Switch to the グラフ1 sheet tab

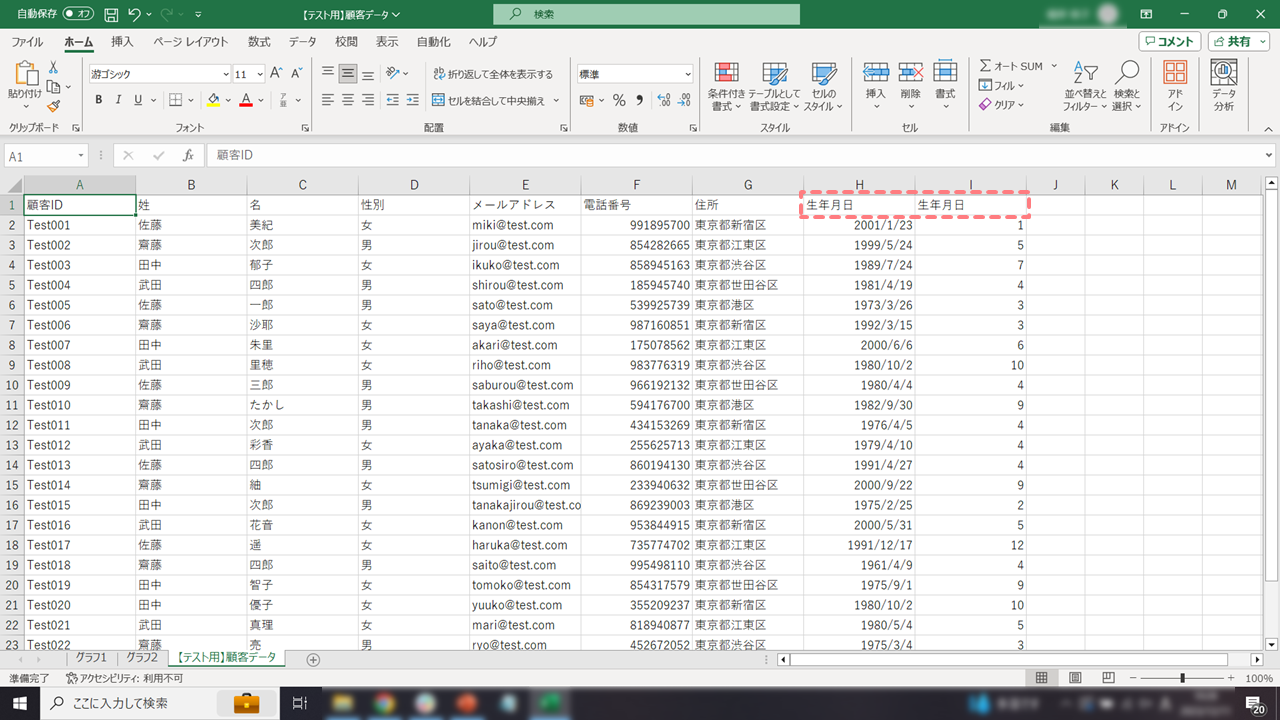click(x=91, y=658)
